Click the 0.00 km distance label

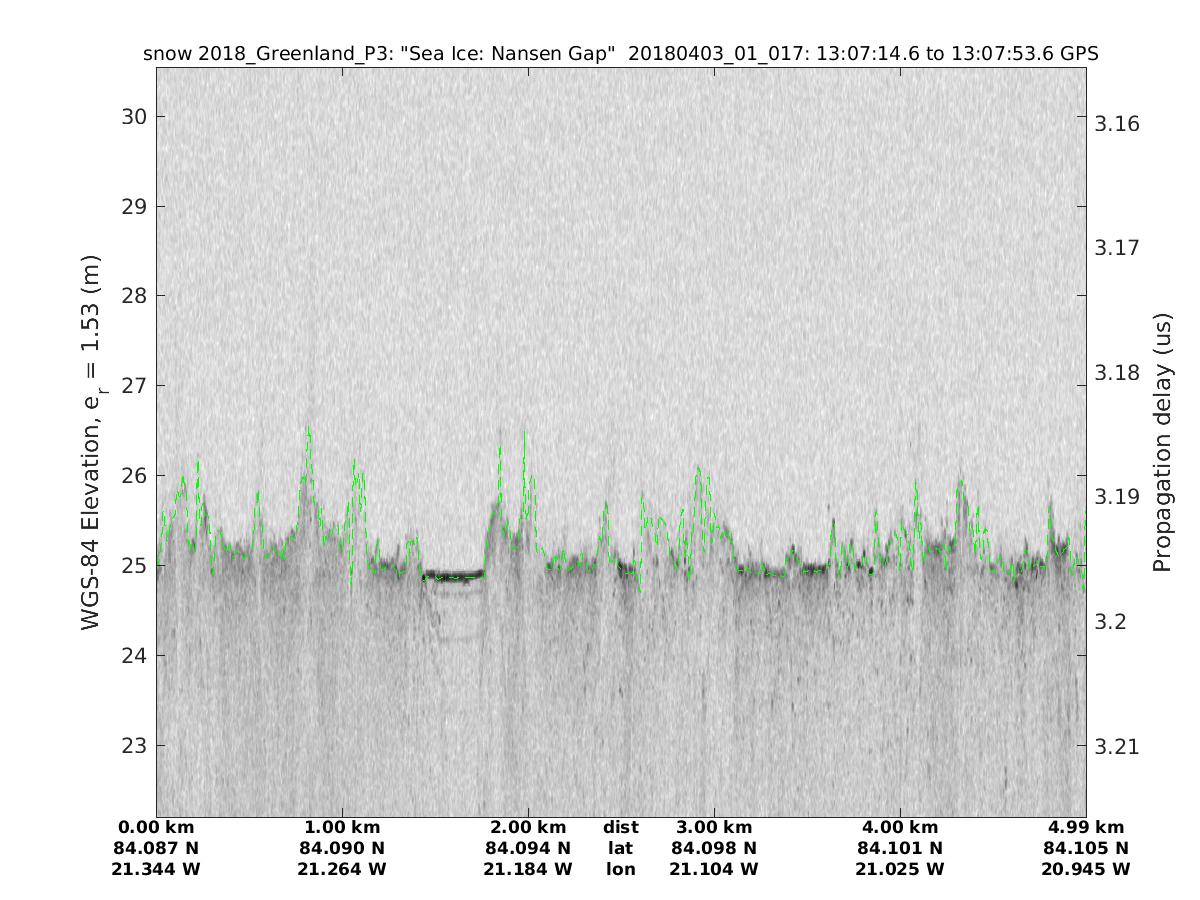point(157,828)
